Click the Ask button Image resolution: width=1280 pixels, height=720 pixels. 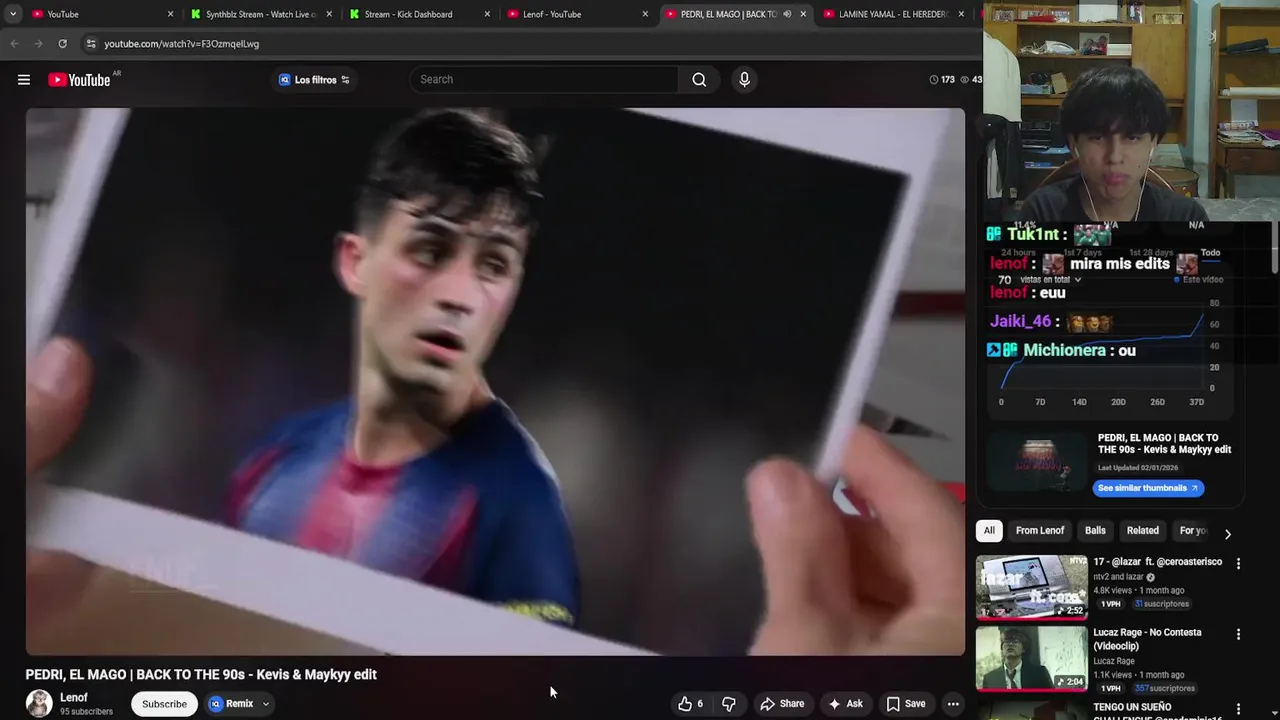coord(845,704)
